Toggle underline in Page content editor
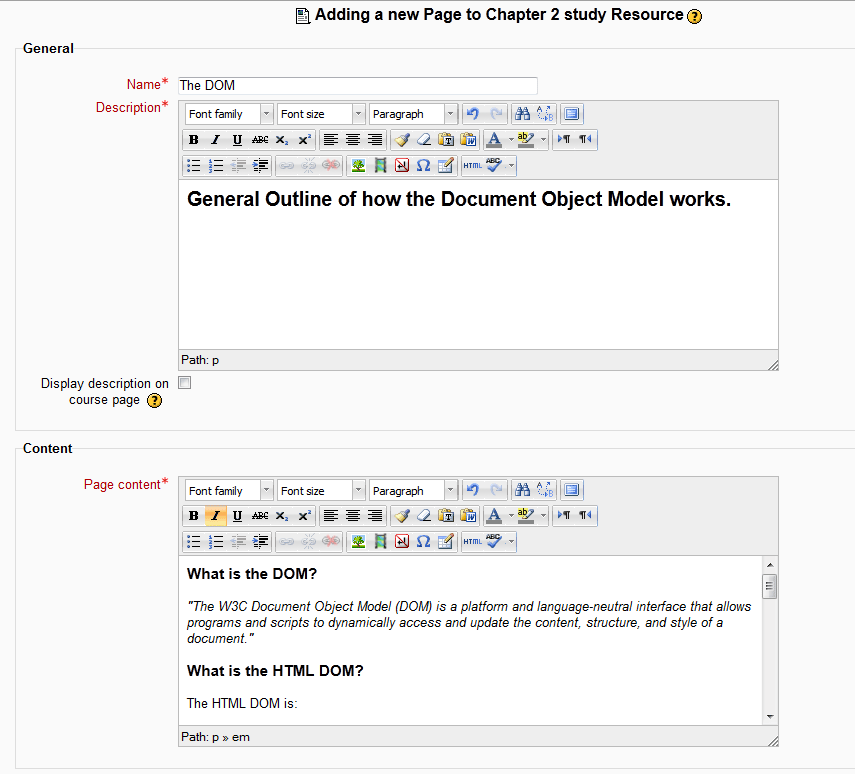 [237, 515]
